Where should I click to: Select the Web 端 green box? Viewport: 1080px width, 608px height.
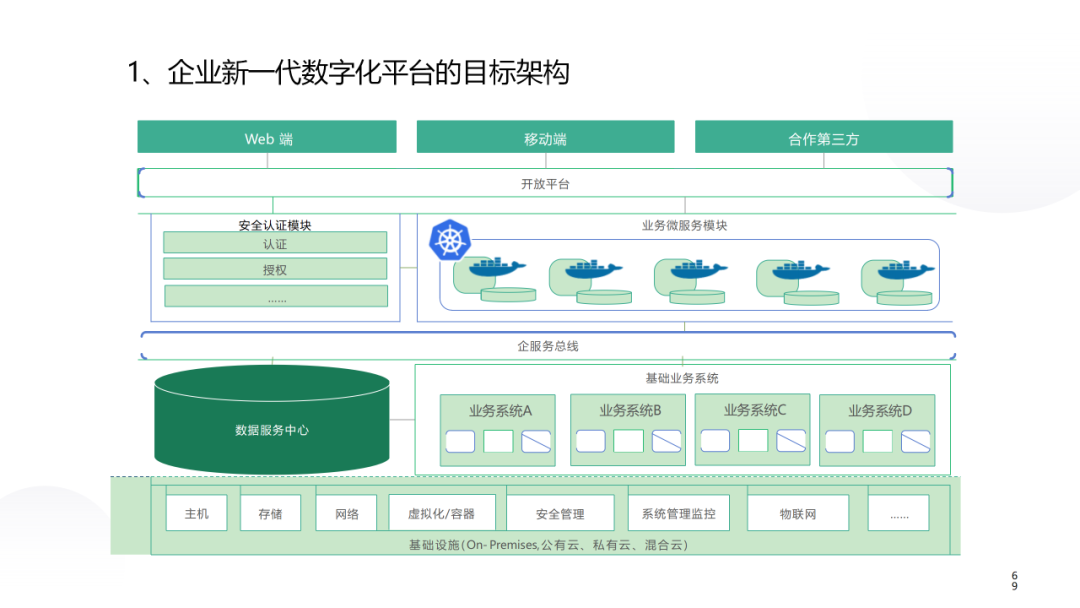267,137
